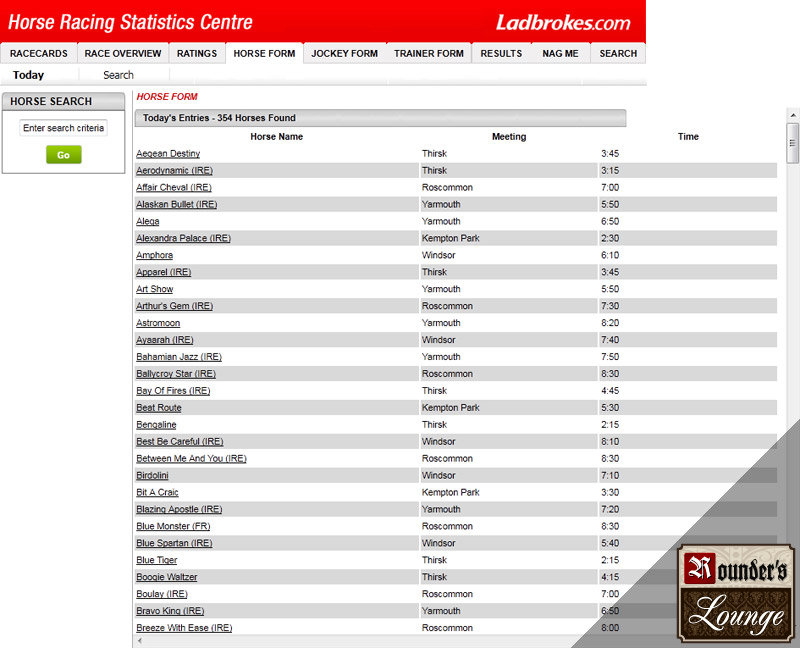Open the Beat Route link
Screen dimensions: 800x648
(x=159, y=408)
